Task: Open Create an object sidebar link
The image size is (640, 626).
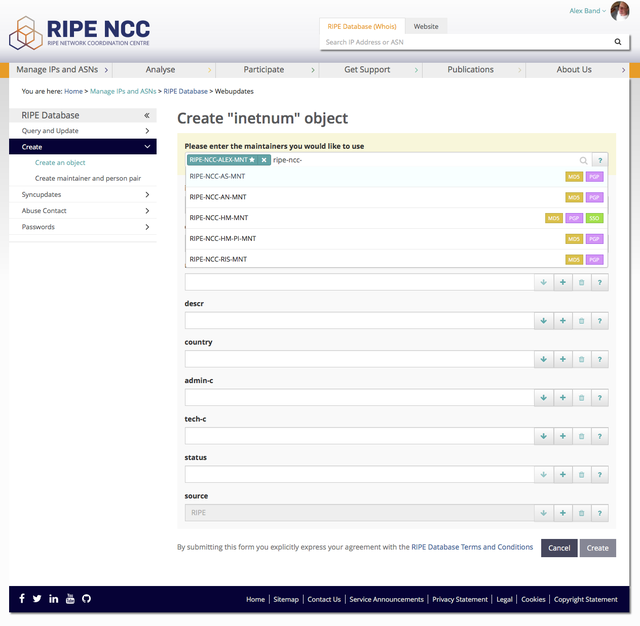Action: (60, 162)
